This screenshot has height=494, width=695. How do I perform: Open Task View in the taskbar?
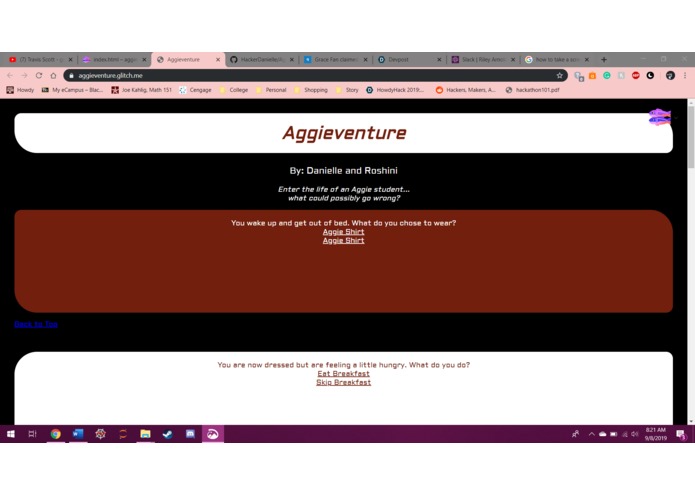tap(32, 434)
